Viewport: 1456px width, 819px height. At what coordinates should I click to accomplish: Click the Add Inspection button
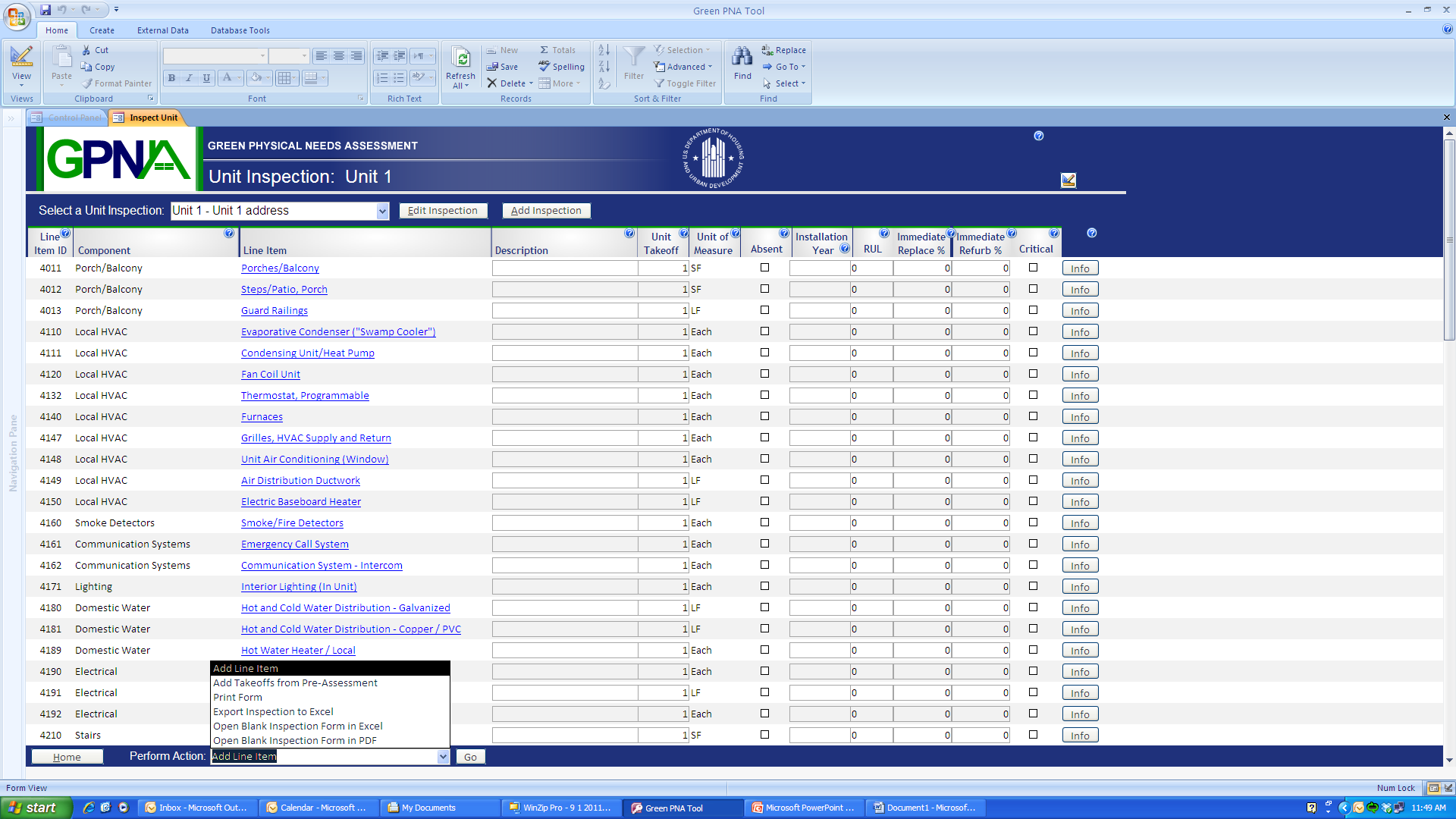(x=546, y=211)
